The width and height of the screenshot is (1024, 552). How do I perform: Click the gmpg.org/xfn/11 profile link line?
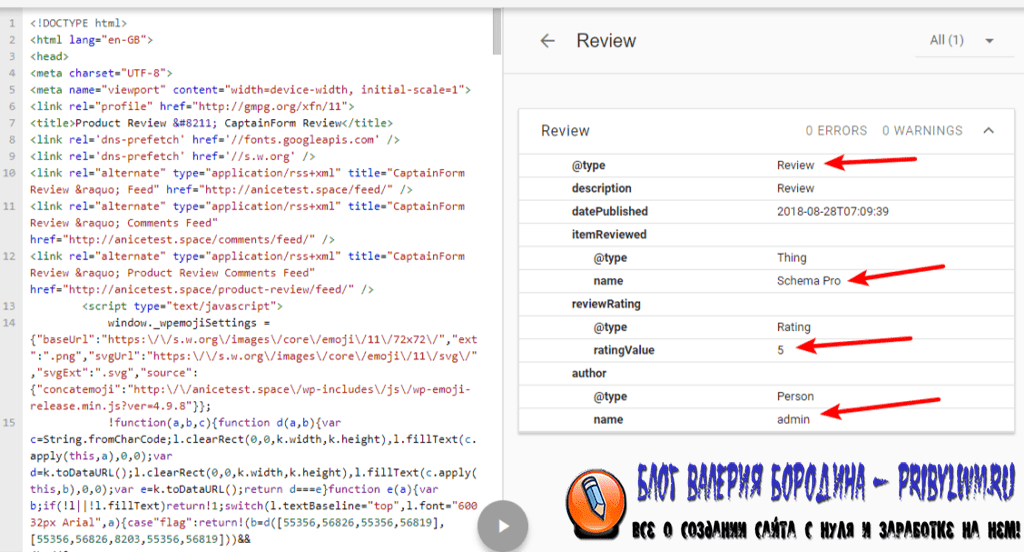[x=192, y=106]
